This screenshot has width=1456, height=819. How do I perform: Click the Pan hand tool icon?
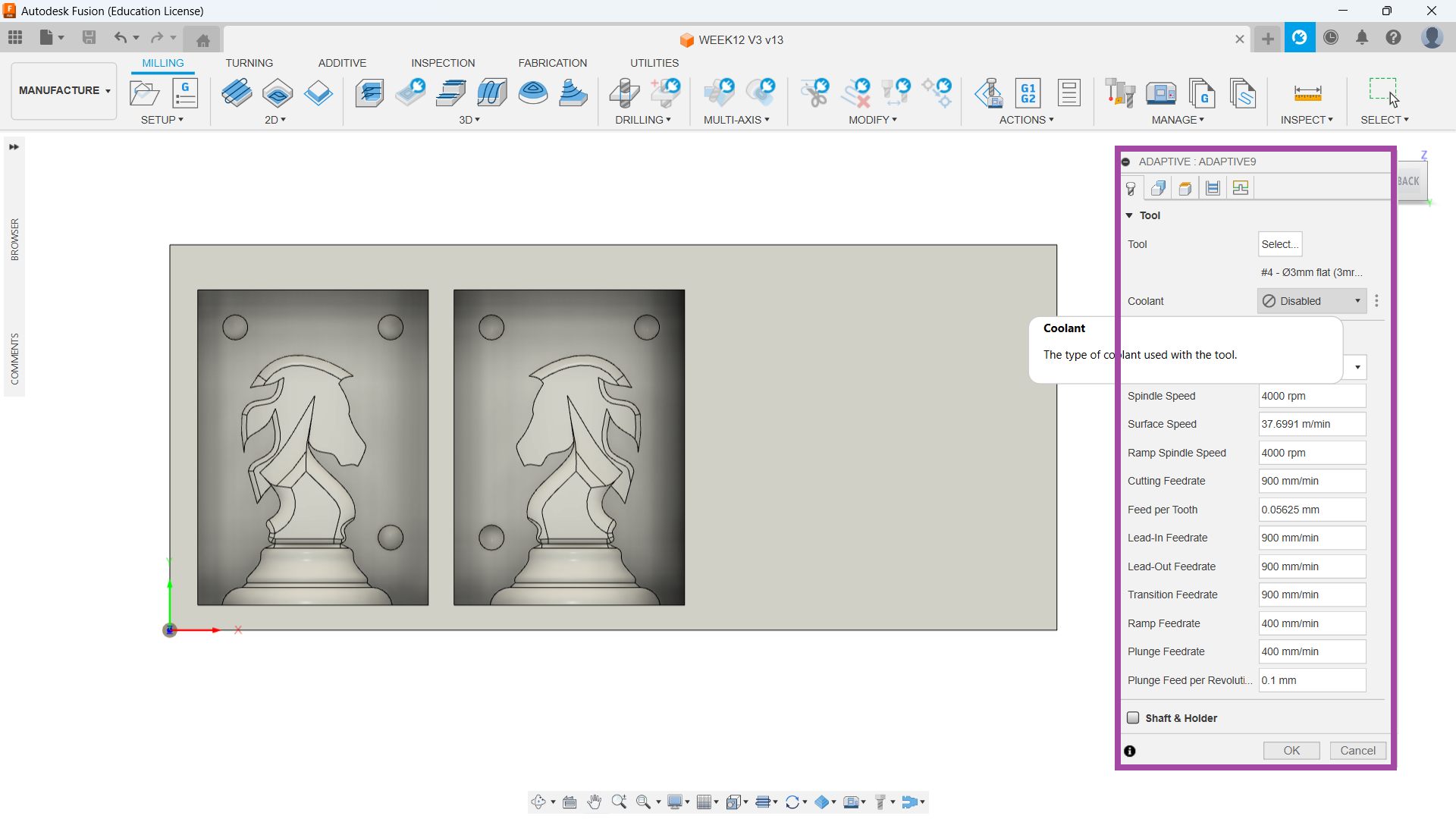[594, 802]
